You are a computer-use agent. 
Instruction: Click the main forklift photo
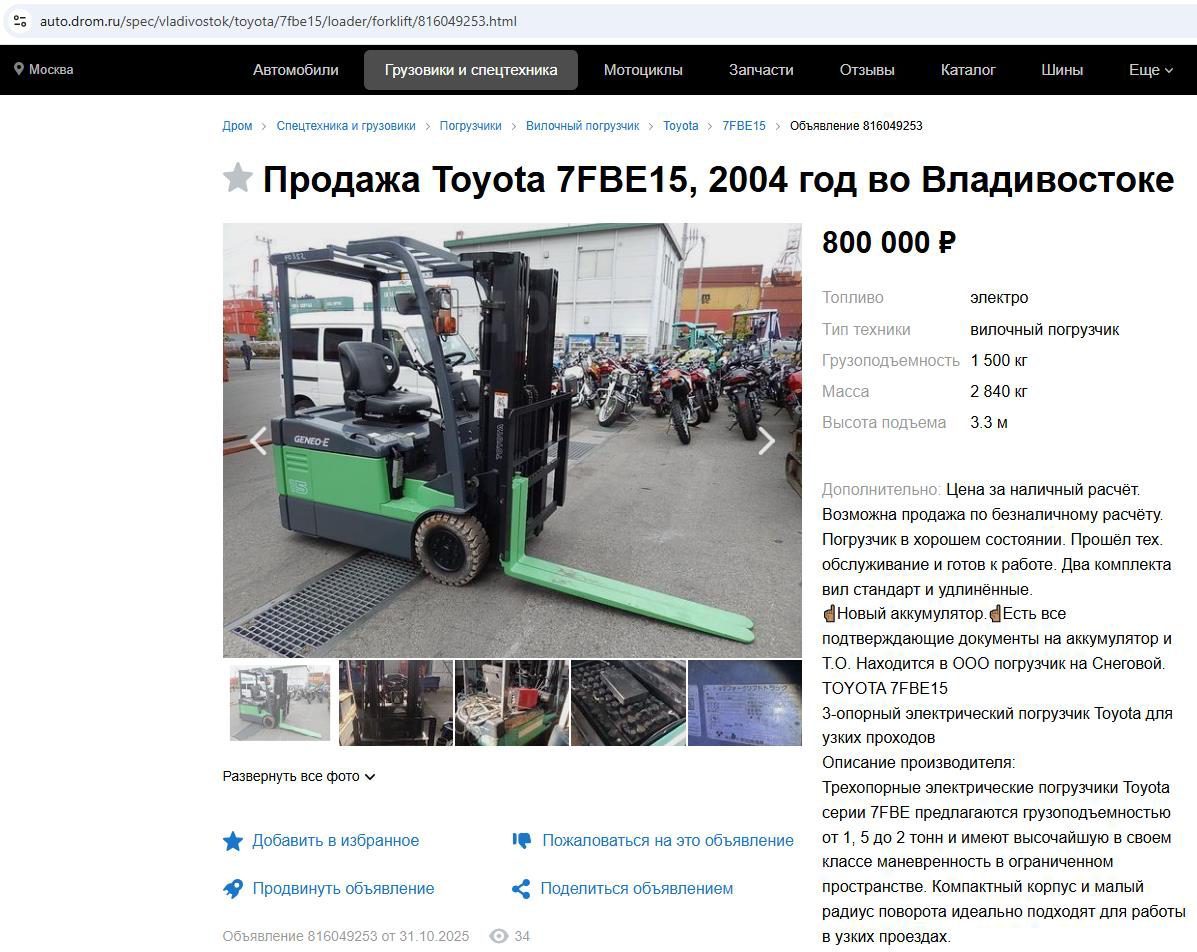[512, 441]
